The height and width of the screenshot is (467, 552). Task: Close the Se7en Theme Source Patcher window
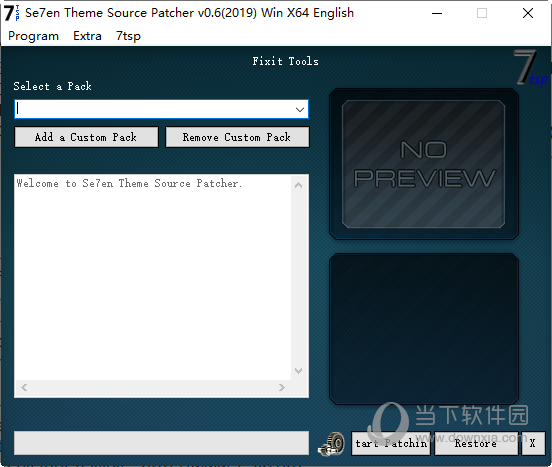coord(528,13)
